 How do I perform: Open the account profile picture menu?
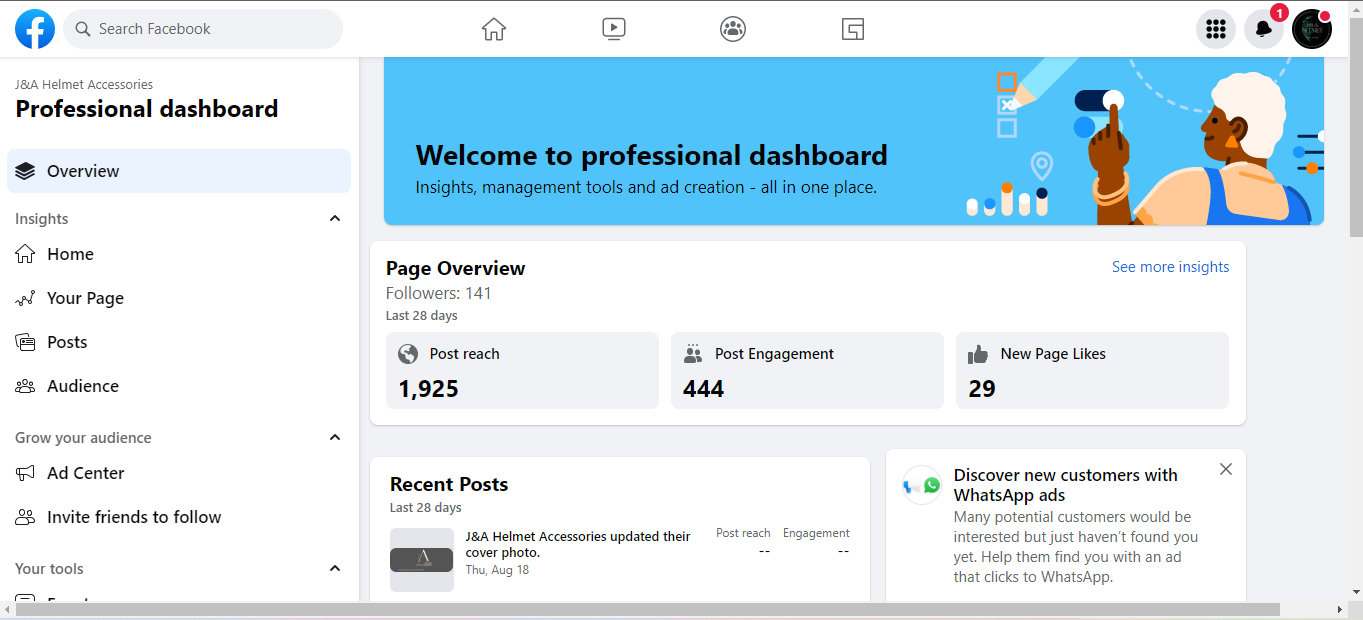[x=1312, y=29]
